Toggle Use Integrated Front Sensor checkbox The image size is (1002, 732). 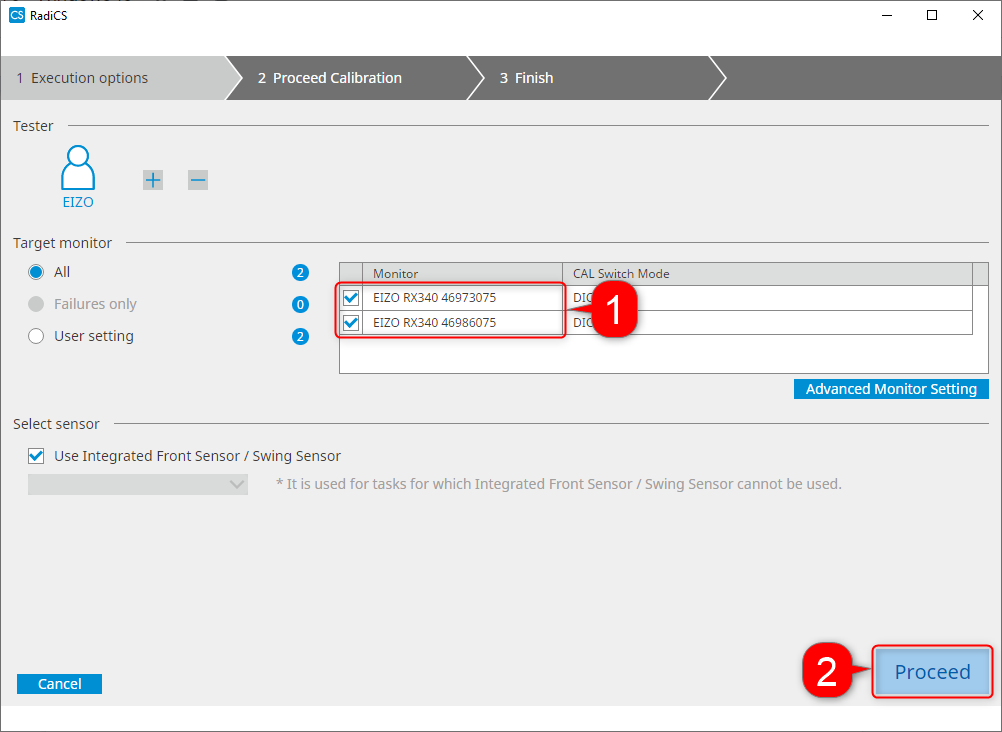click(36, 456)
